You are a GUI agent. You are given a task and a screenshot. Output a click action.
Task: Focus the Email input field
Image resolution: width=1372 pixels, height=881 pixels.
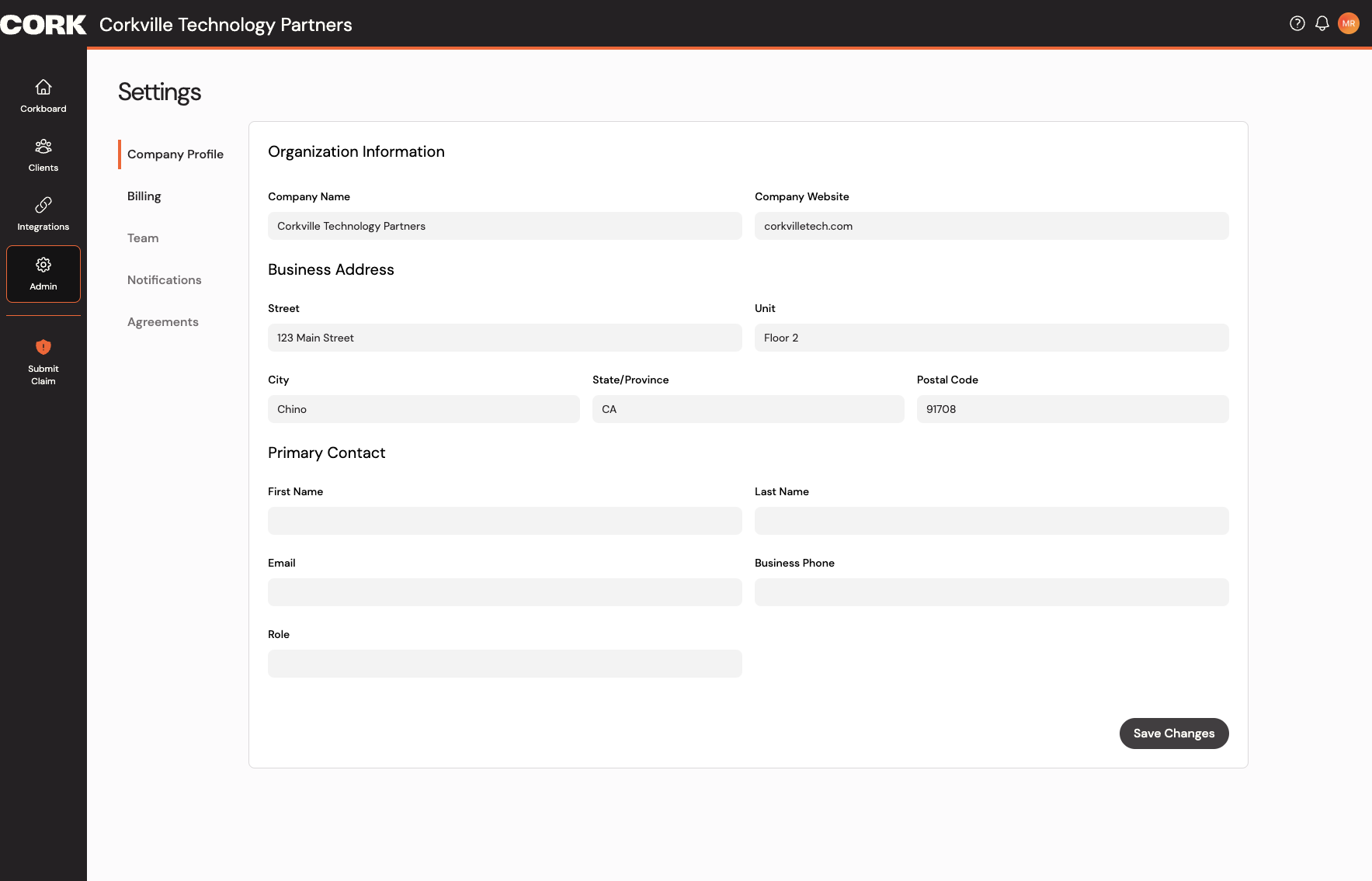(x=505, y=592)
